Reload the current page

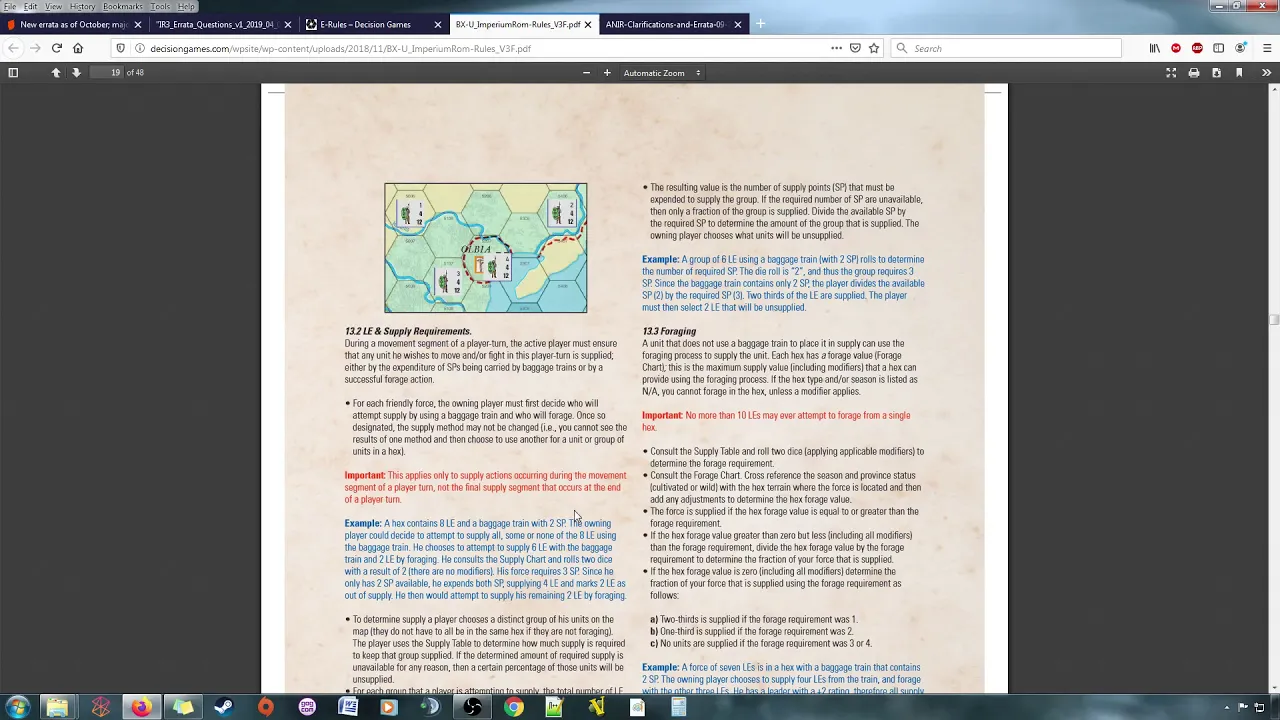[57, 48]
